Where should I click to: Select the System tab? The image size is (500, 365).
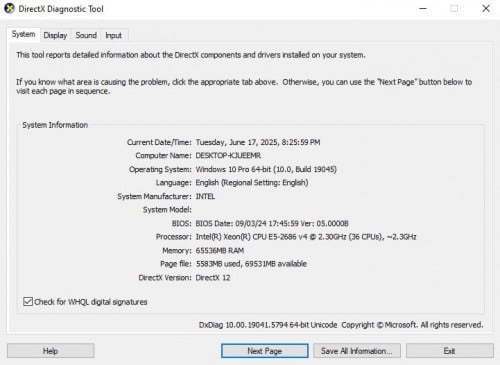click(x=23, y=34)
